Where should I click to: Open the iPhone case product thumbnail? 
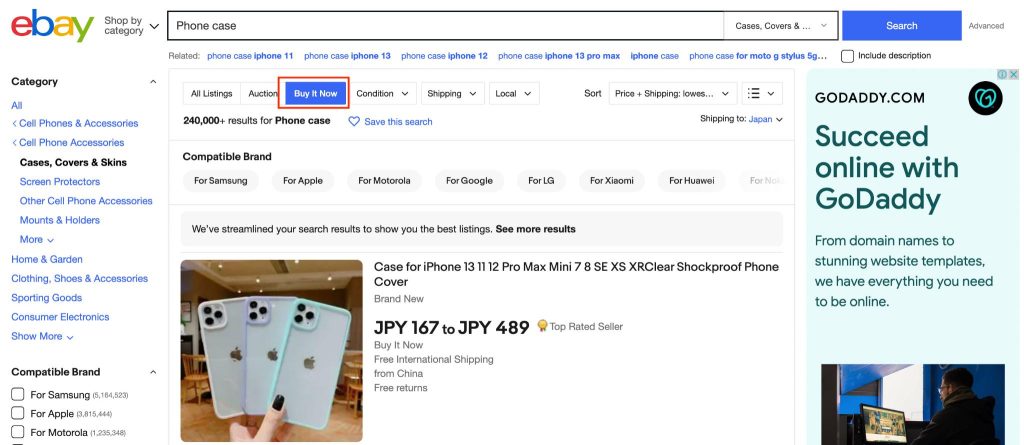272,351
